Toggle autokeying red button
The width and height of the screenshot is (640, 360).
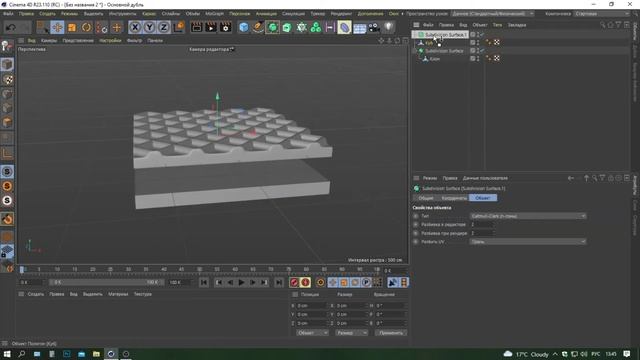point(305,282)
